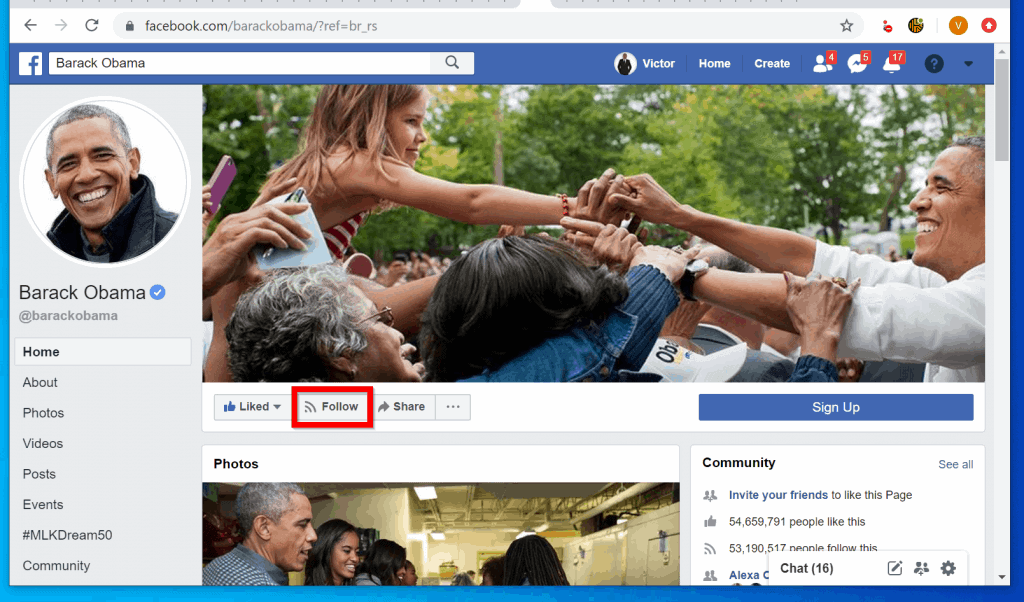Open Videos in the sidebar
The height and width of the screenshot is (602, 1024).
coord(42,443)
